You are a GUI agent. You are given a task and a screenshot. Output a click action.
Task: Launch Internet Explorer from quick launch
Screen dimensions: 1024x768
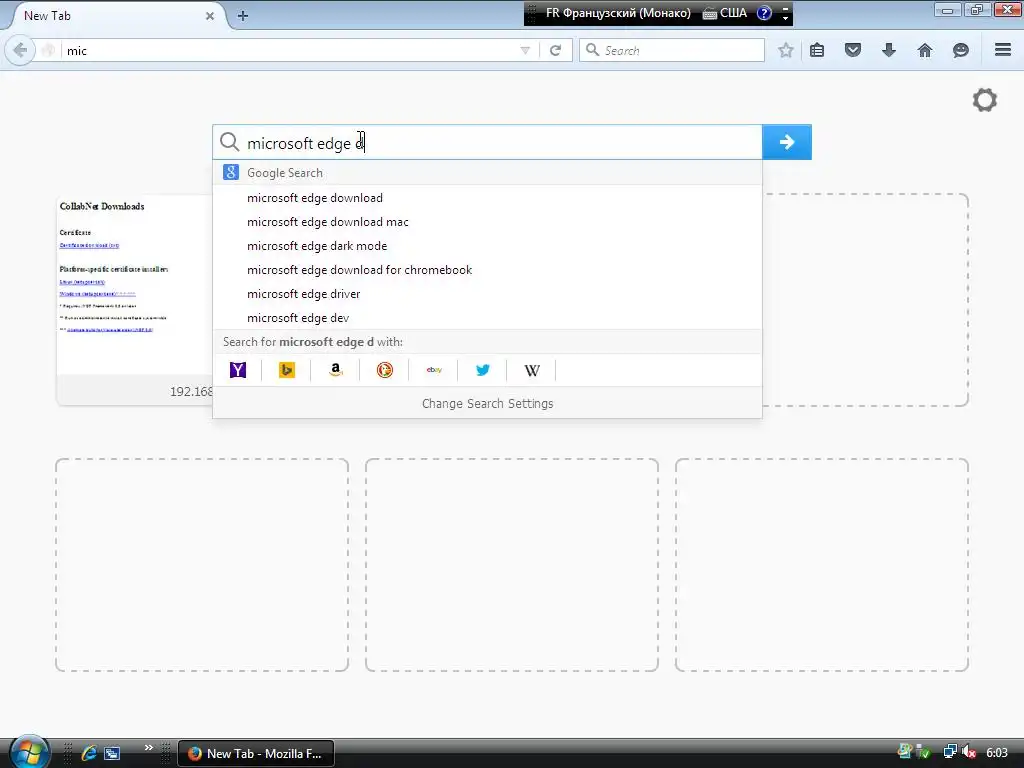tap(89, 753)
